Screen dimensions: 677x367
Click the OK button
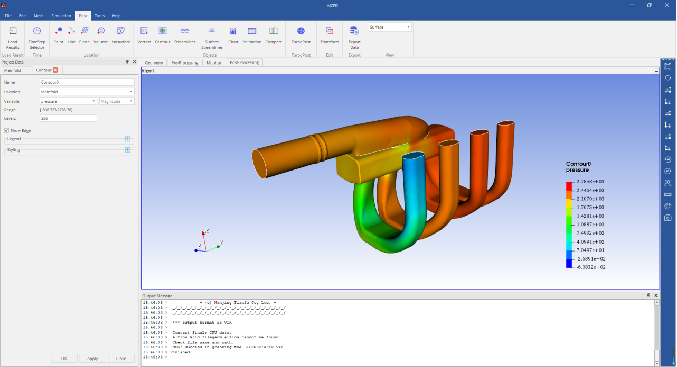pos(64,358)
